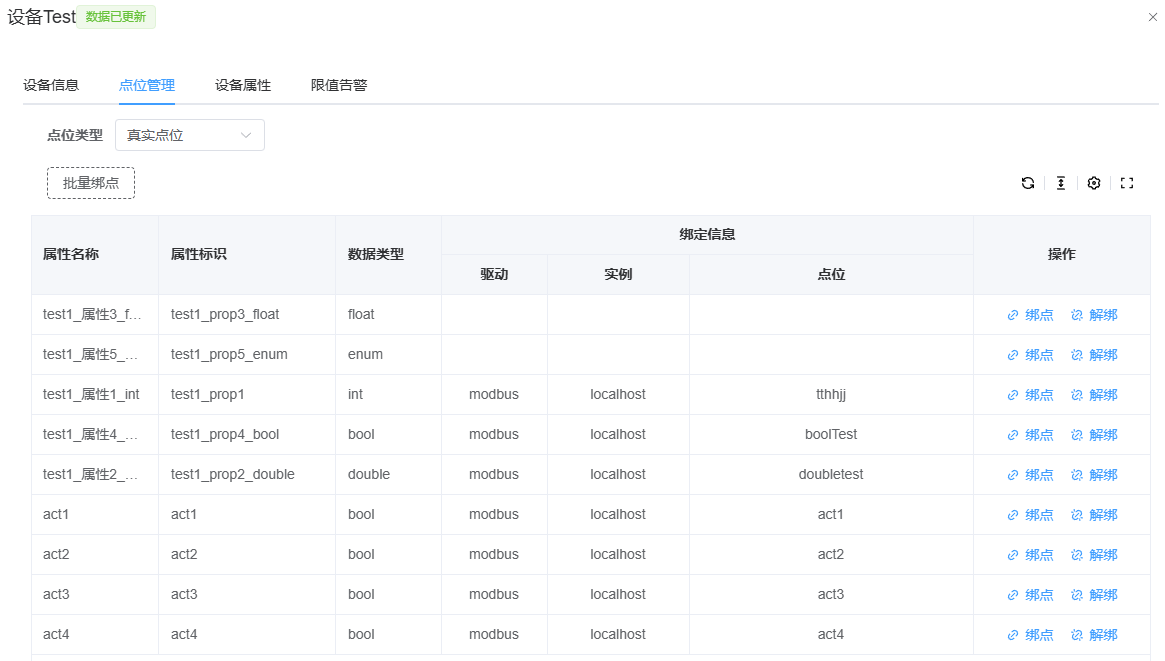Go to 限值告警 tab

[339, 85]
